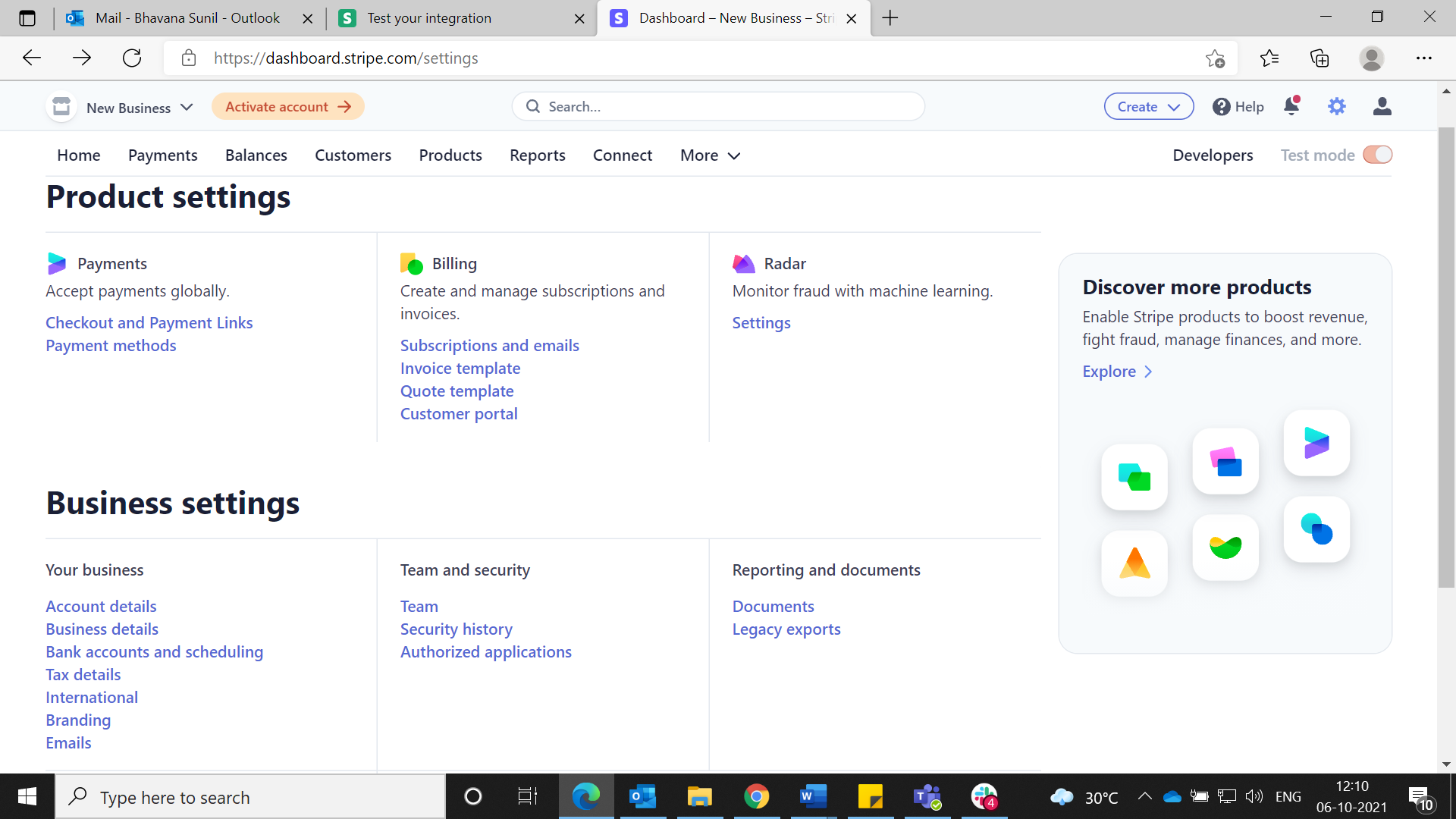Open the Customers navigation item

point(353,155)
